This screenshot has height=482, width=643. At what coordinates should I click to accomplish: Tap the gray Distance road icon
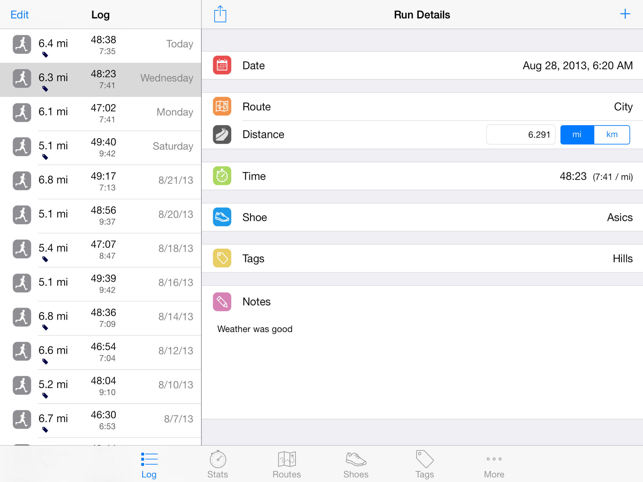222,135
